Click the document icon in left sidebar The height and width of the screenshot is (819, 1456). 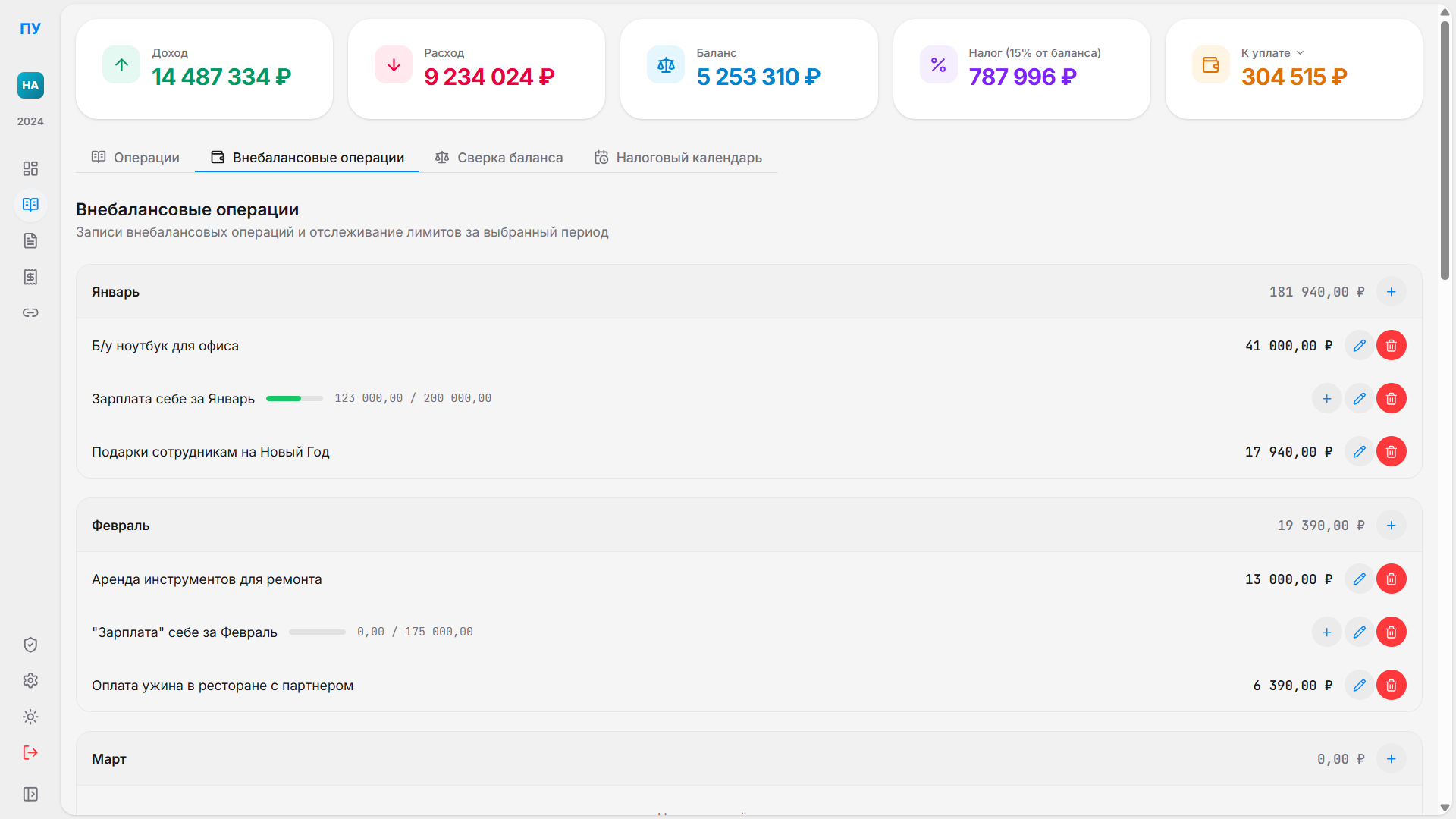point(30,241)
